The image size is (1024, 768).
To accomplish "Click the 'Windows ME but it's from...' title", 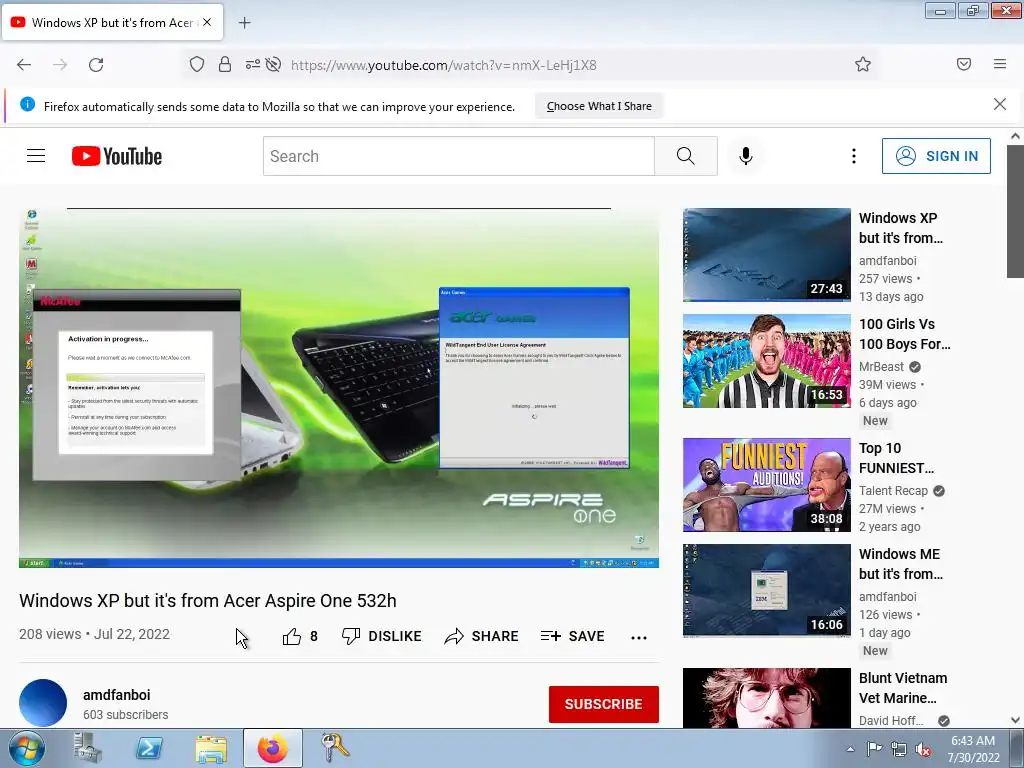I will click(x=901, y=564).
